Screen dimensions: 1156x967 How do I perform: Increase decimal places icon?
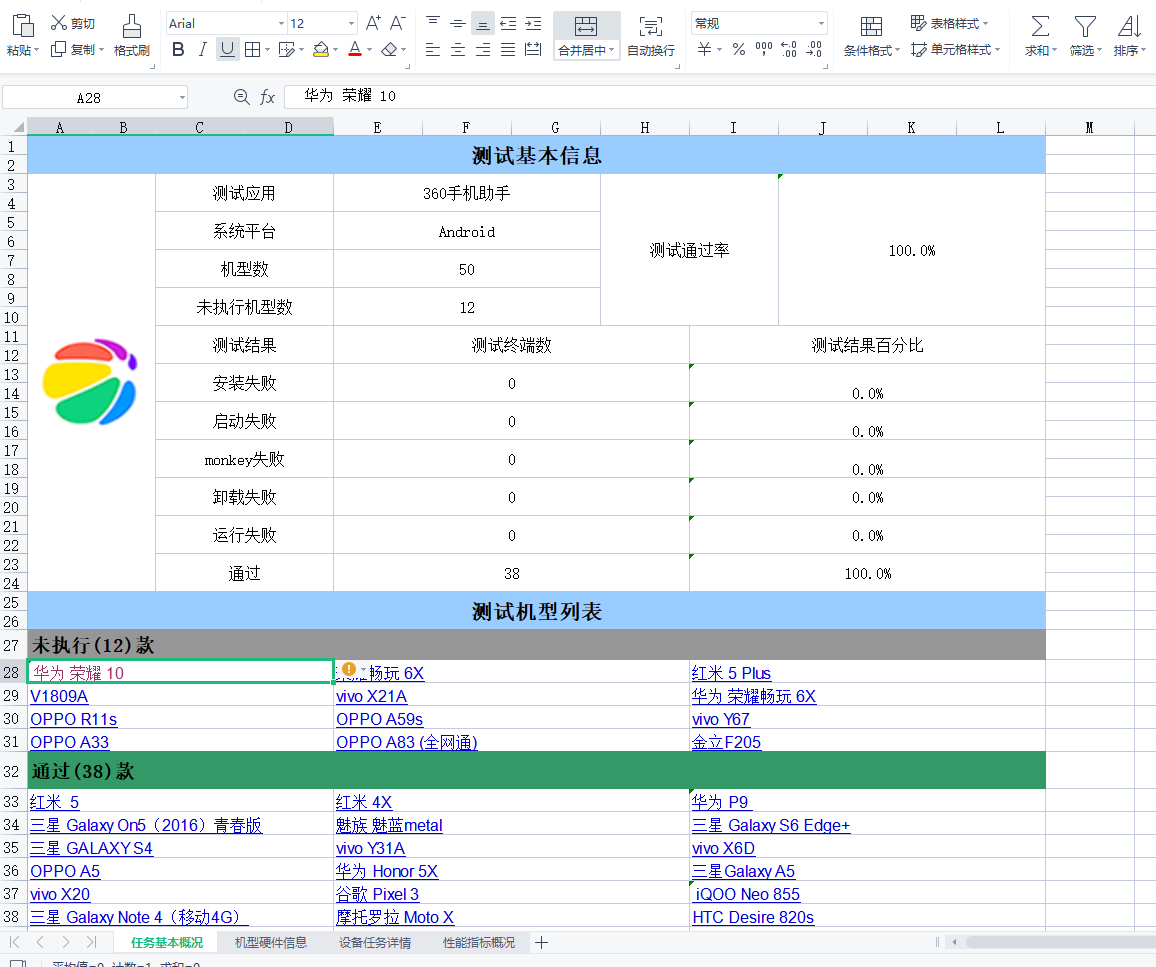click(x=789, y=49)
